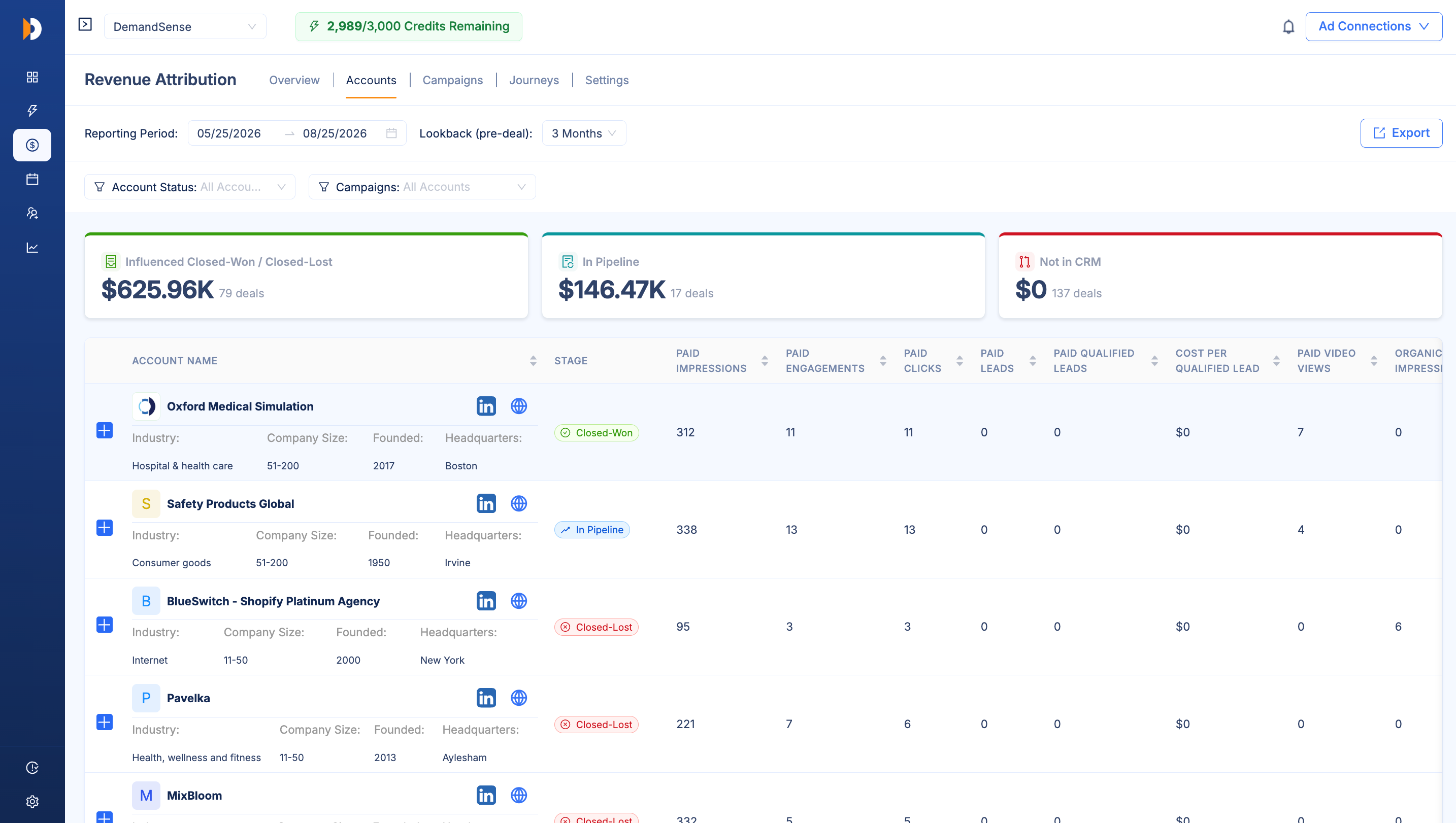The width and height of the screenshot is (1456, 823).
Task: Click the Closed-Lost badge in Pavelka row
Action: point(597,725)
